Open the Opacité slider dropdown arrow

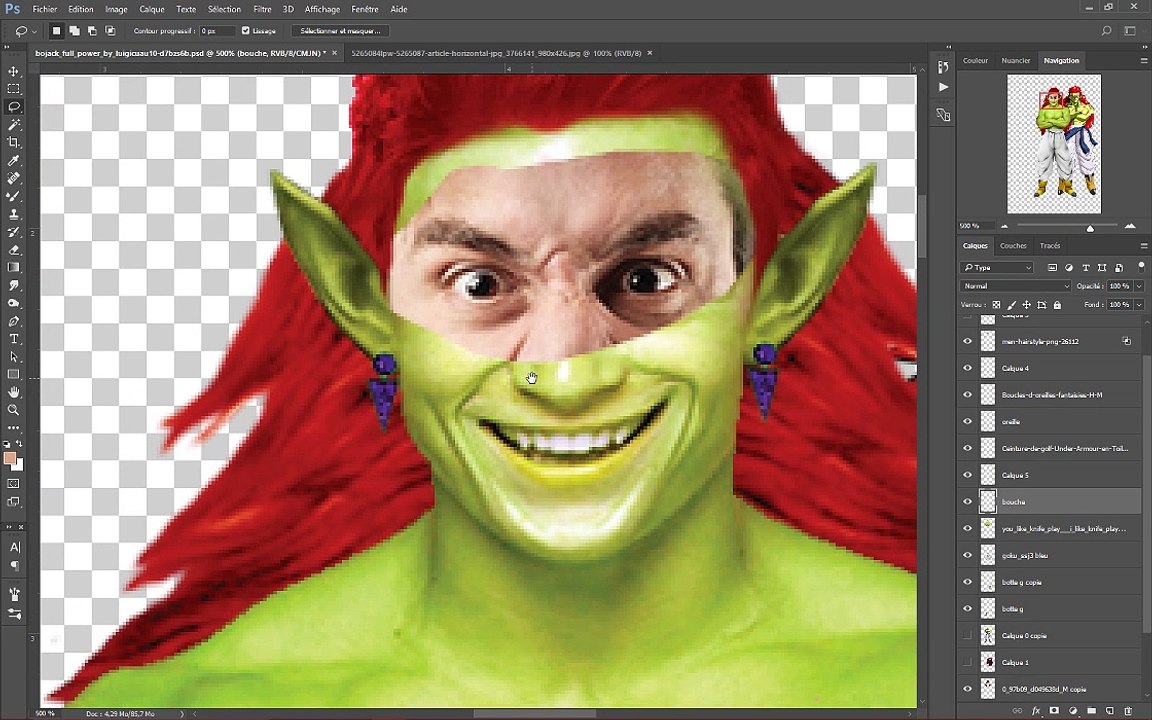tap(1139, 286)
